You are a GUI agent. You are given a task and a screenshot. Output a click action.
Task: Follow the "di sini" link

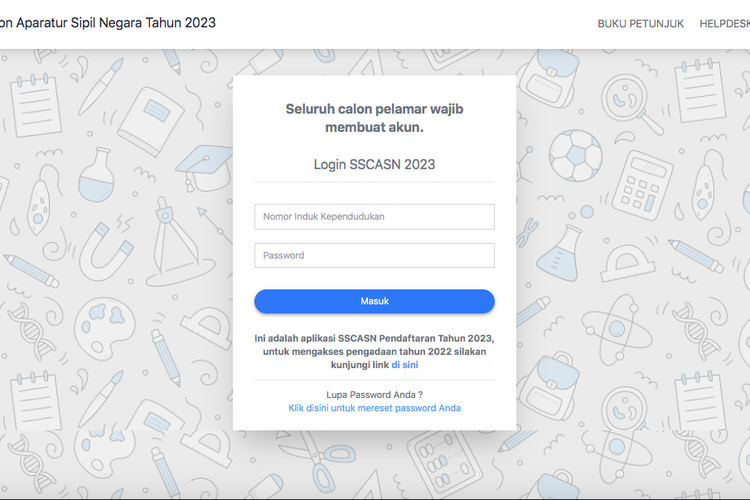point(405,365)
